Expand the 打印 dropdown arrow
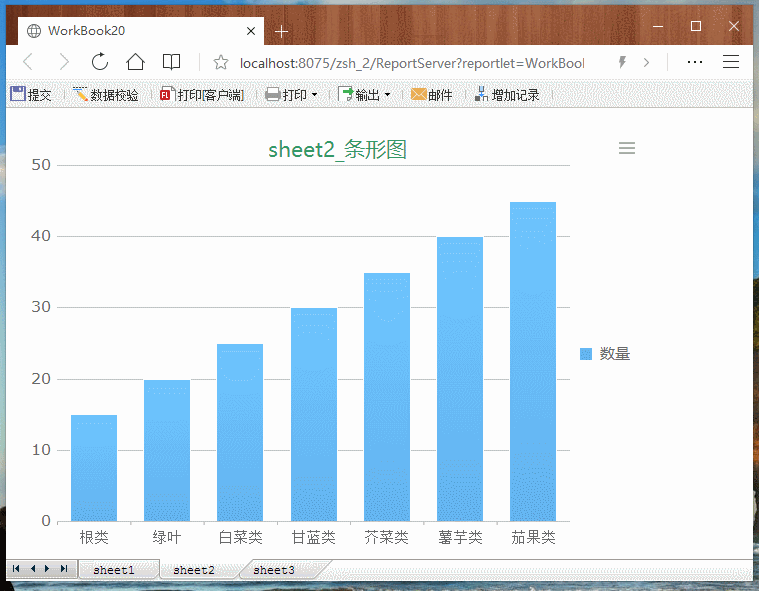This screenshot has width=759, height=591. click(x=315, y=95)
